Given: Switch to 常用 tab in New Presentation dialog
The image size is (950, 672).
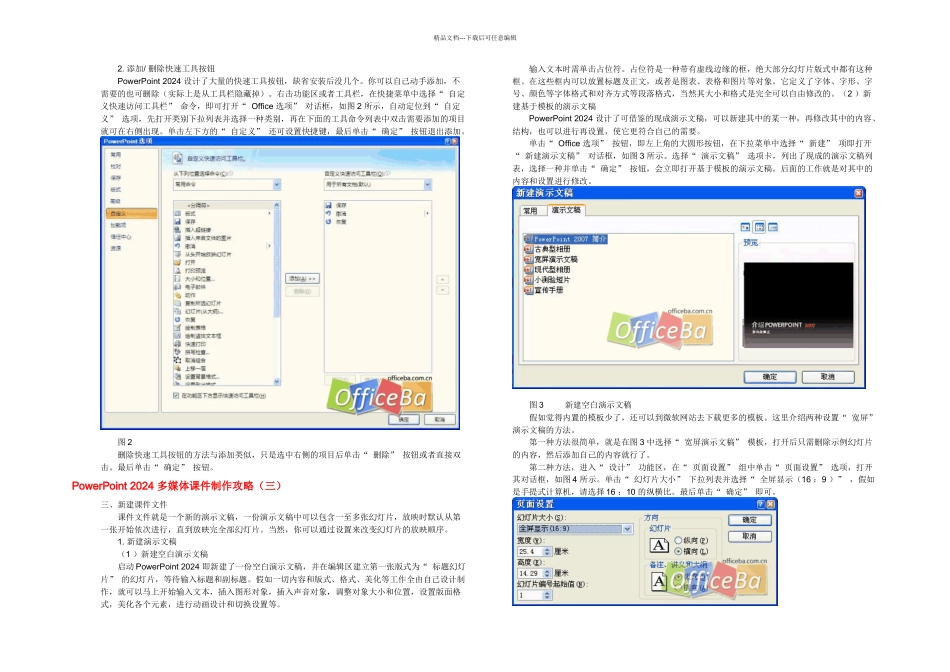Looking at the screenshot, I should (530, 211).
